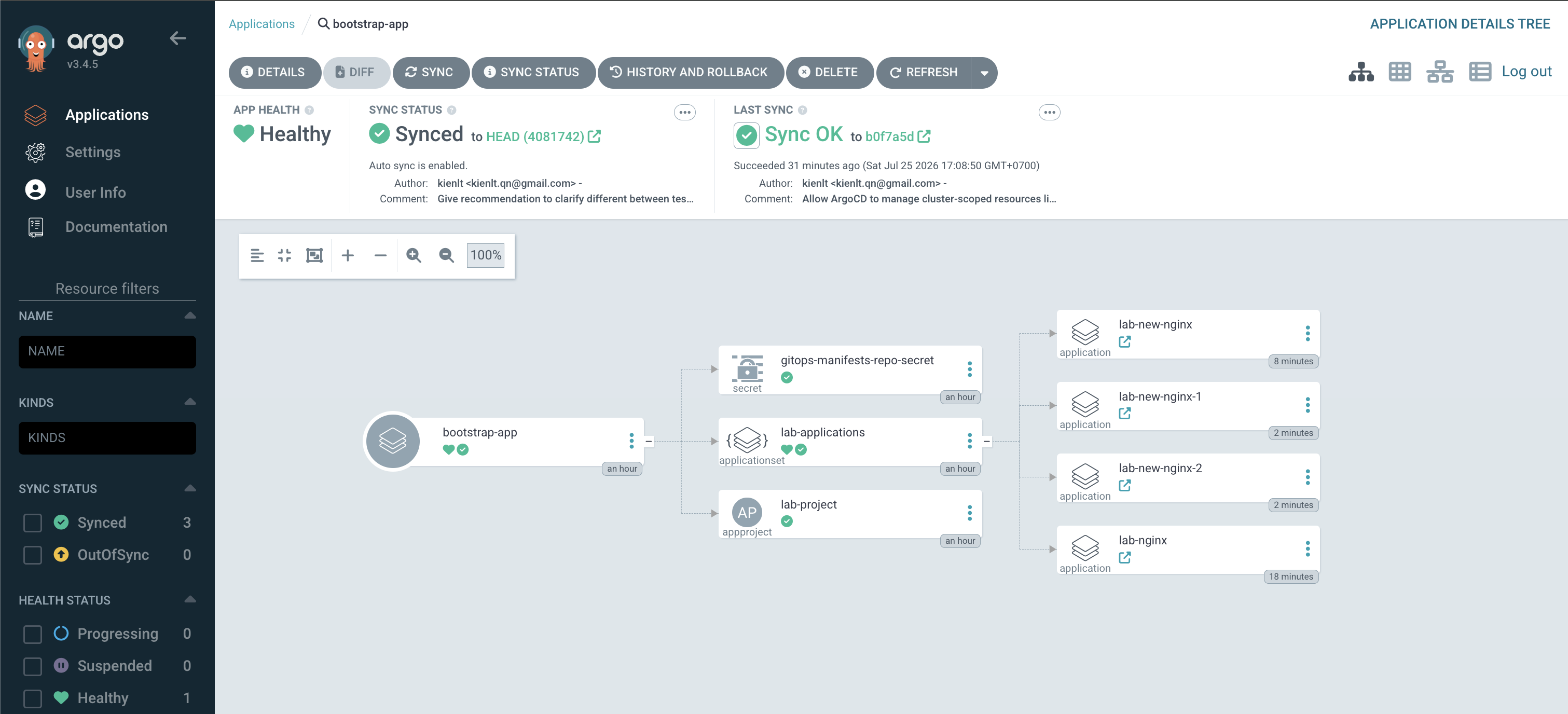Check the Suspended filter checkbox
Viewport: 1568px width, 714px height.
click(x=32, y=667)
